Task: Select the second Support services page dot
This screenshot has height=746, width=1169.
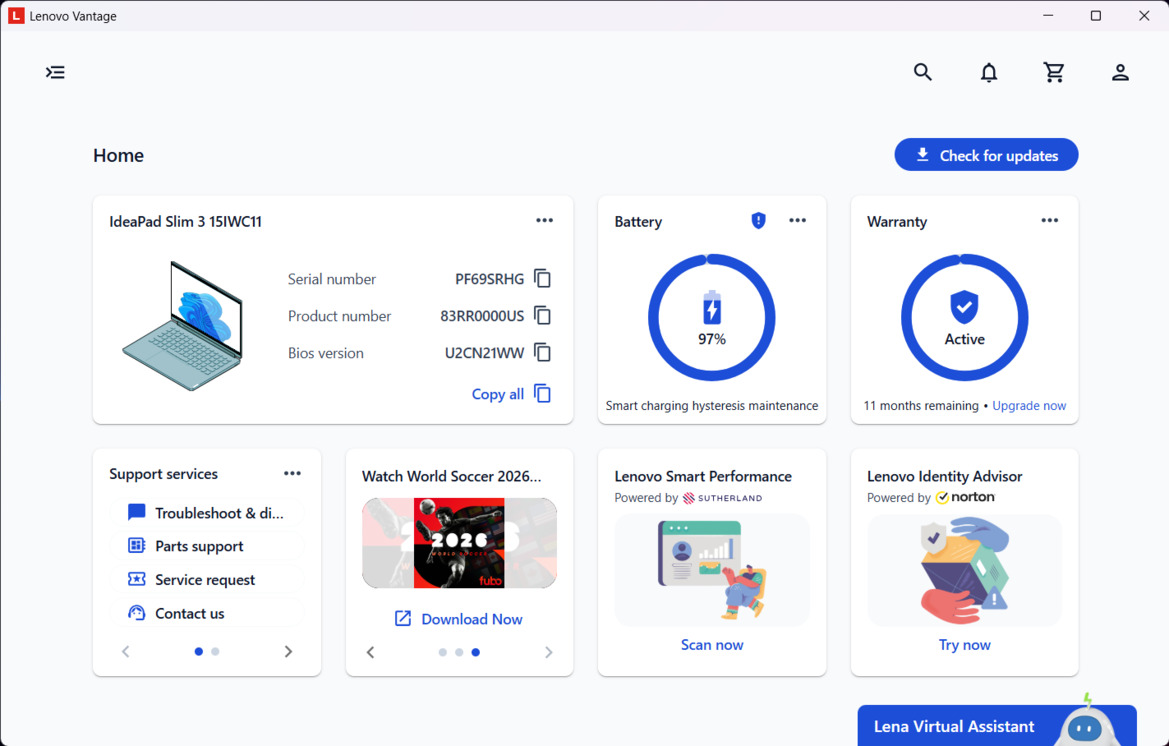Action: click(215, 651)
